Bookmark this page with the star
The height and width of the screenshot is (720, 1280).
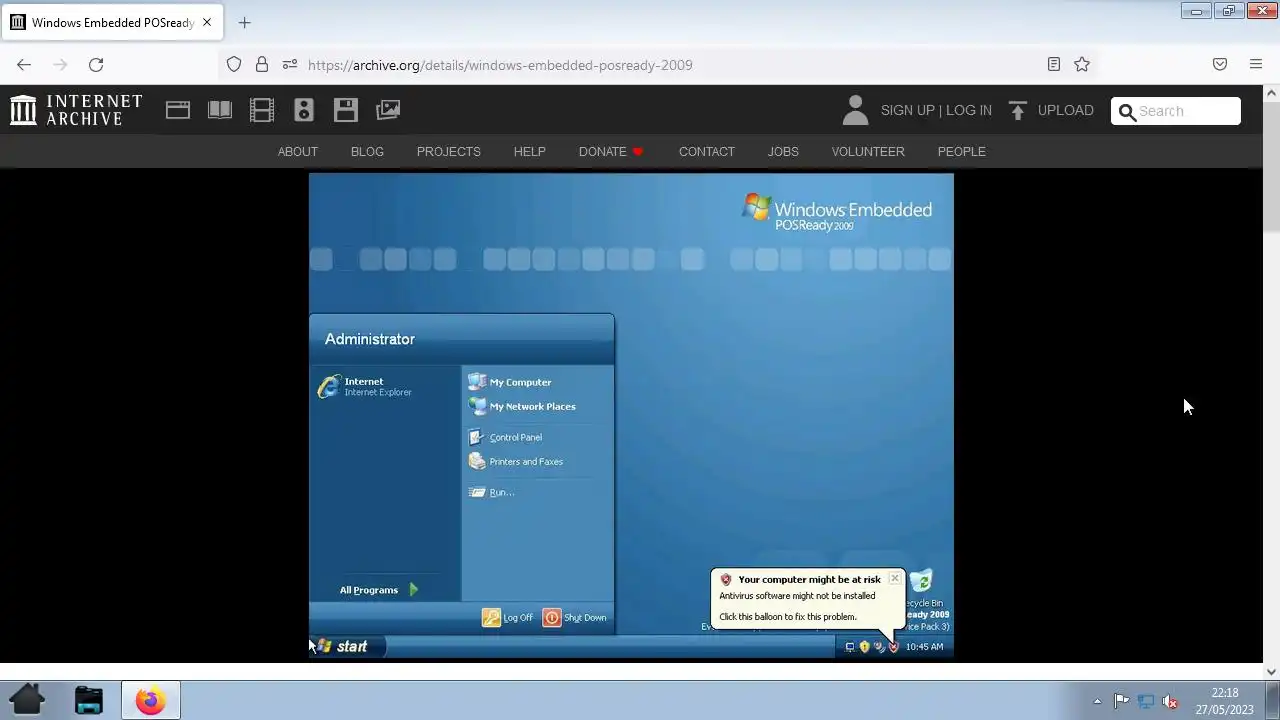click(x=1082, y=64)
